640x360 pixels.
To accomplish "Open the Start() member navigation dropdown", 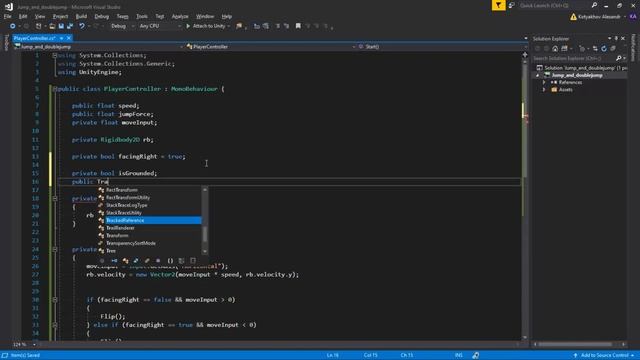I will [442, 47].
